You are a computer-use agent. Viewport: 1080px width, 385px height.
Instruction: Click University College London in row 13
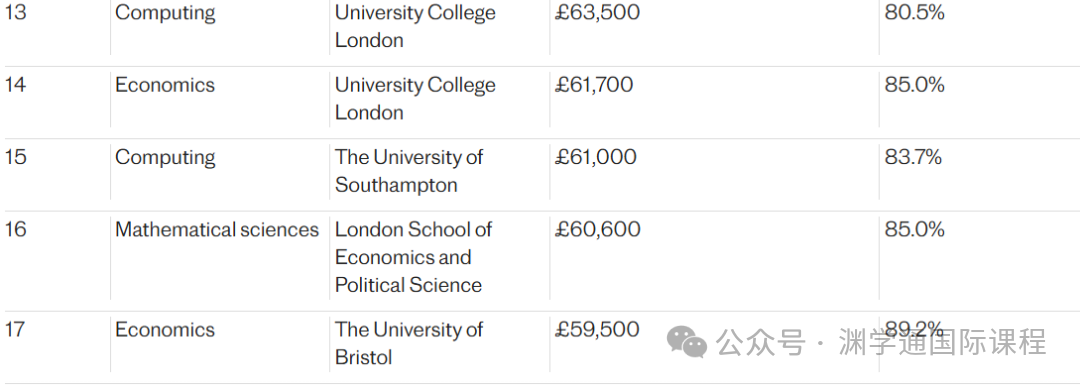click(x=415, y=26)
